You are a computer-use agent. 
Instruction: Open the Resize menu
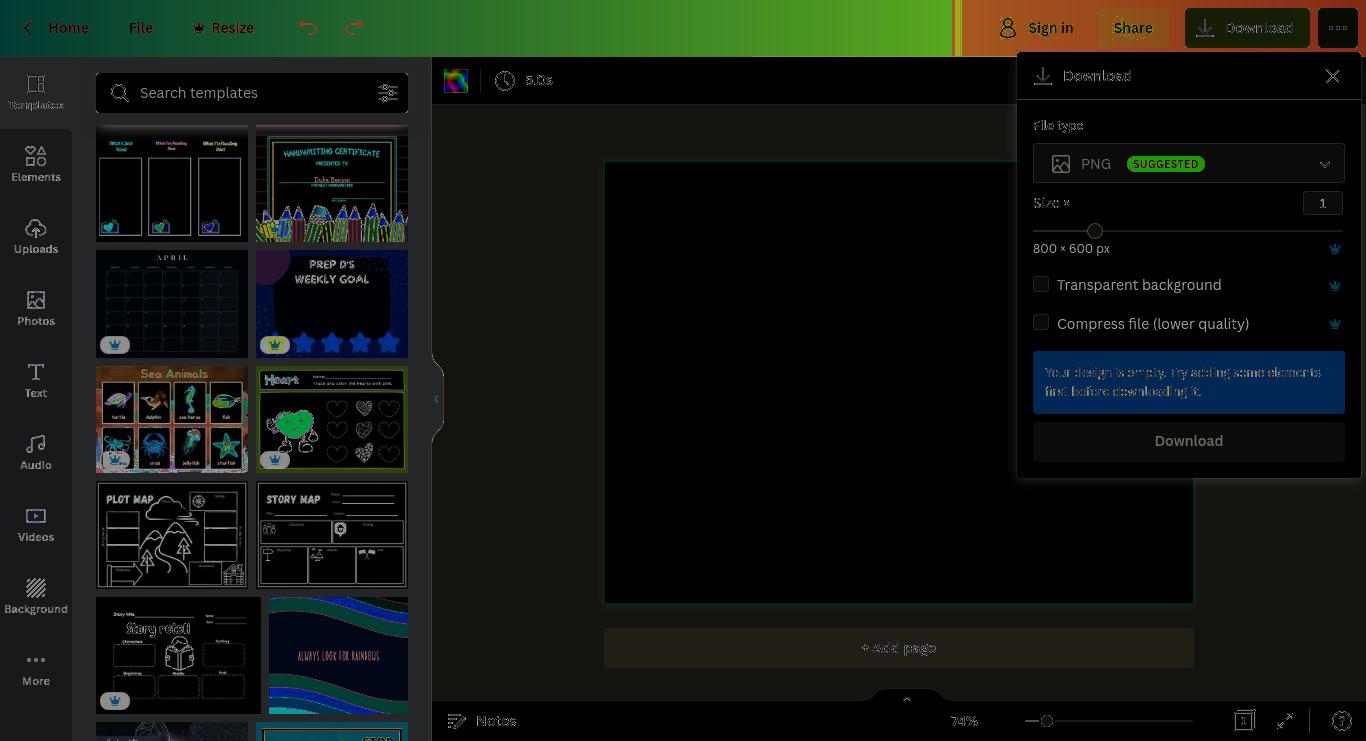[223, 28]
